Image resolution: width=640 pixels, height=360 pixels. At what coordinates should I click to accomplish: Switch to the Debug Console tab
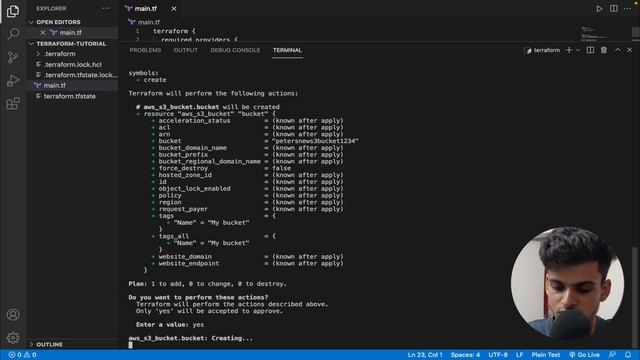click(x=235, y=50)
